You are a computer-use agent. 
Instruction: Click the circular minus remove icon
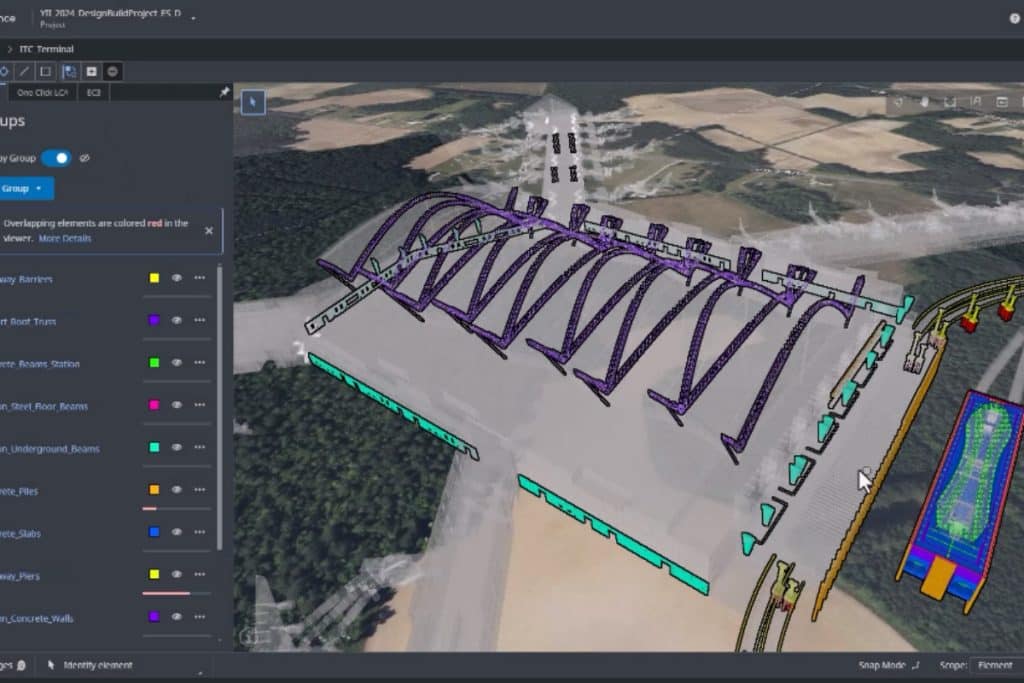112,71
